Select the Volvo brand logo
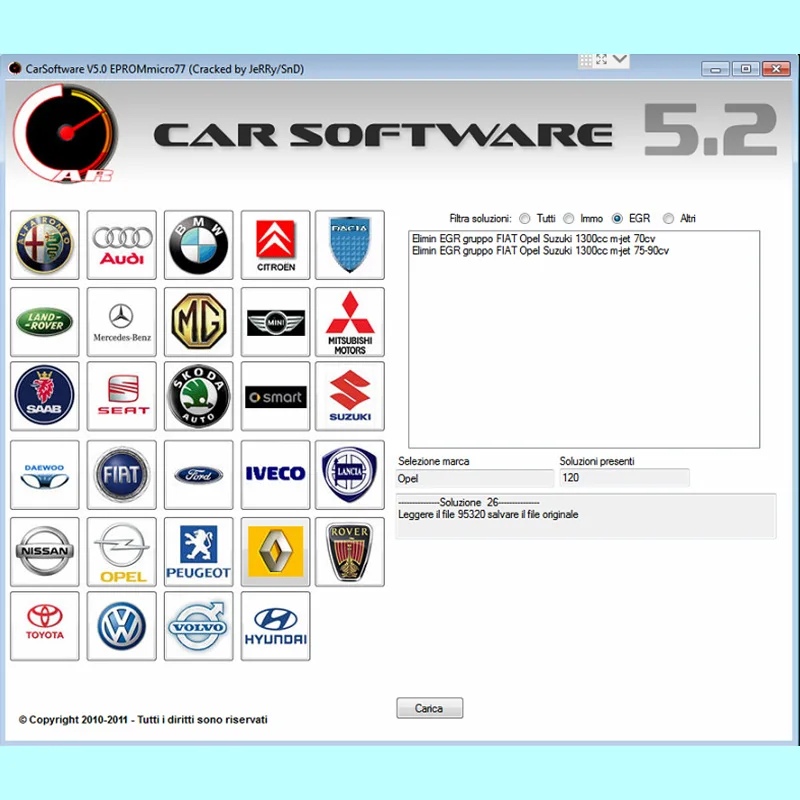Screen dimensions: 800x800 198,626
